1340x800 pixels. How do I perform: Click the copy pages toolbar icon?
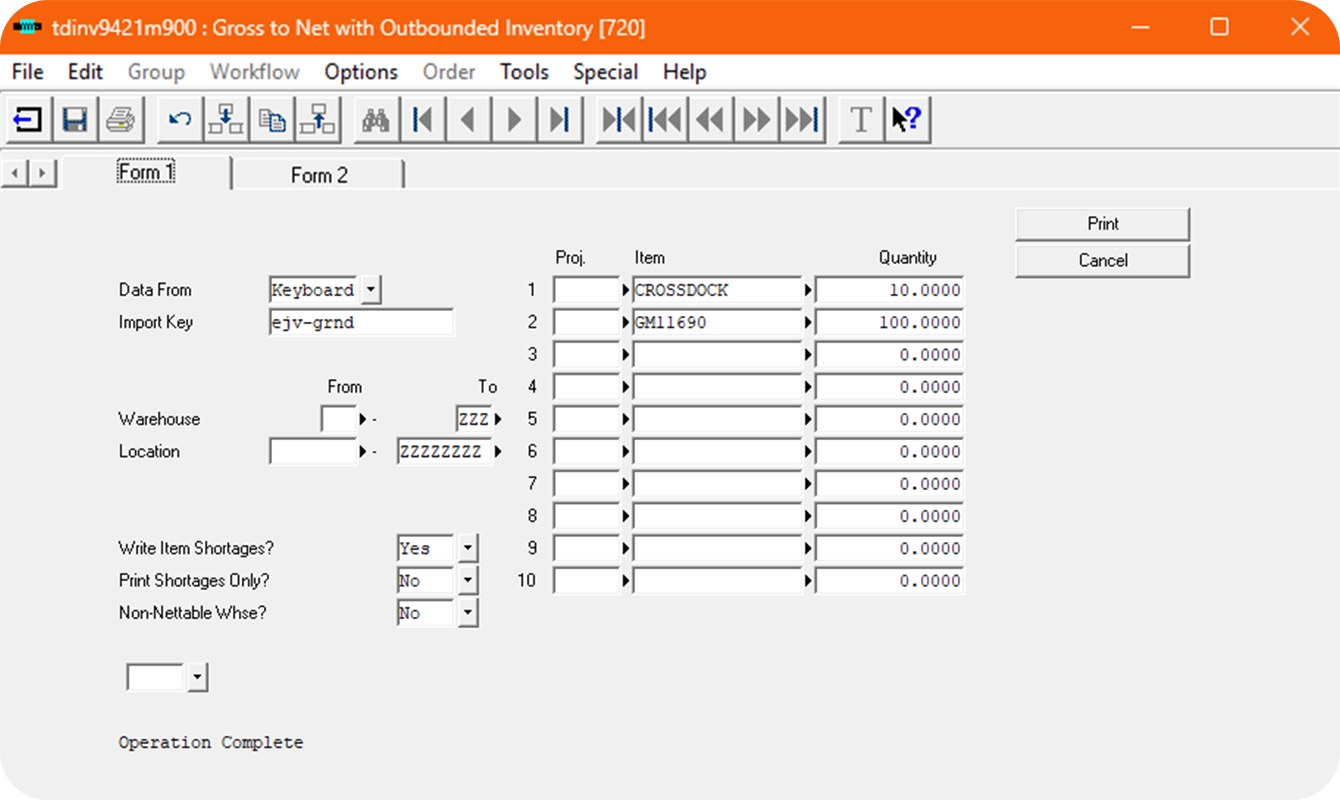pyautogui.click(x=272, y=121)
